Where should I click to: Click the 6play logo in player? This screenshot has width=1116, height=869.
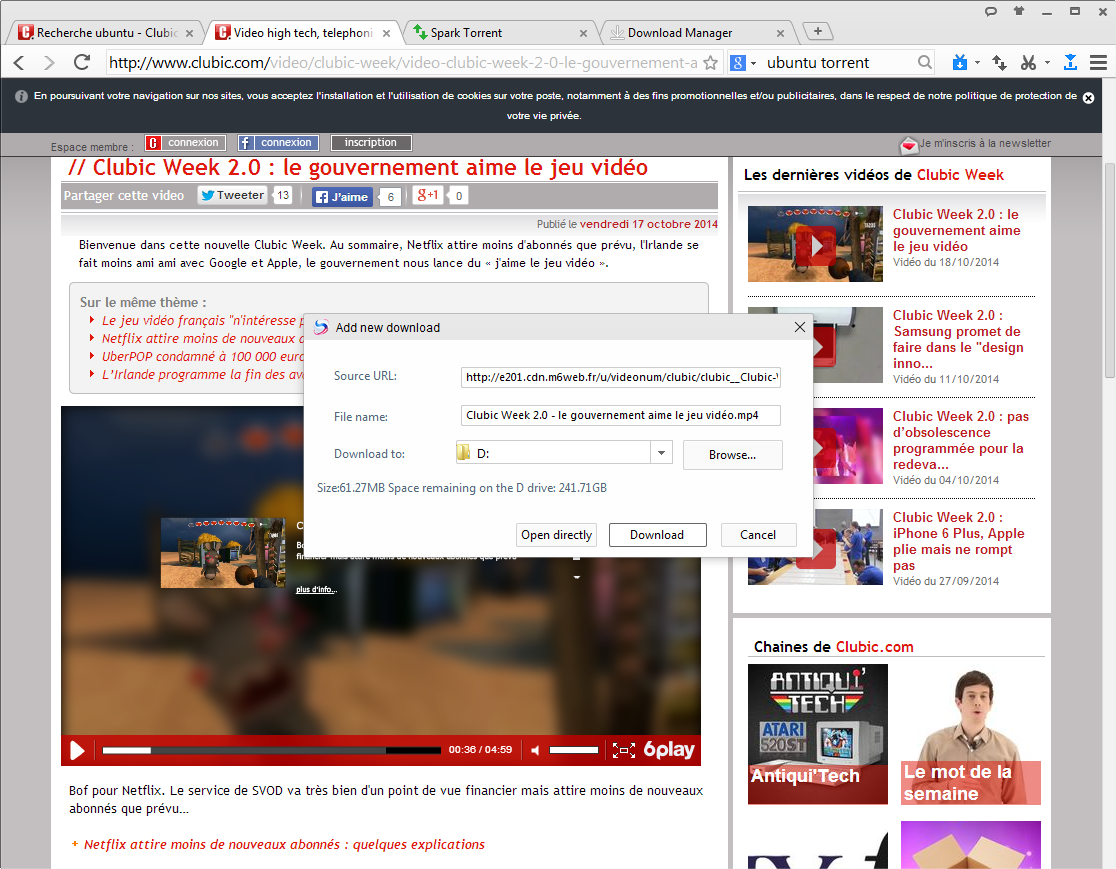click(669, 749)
